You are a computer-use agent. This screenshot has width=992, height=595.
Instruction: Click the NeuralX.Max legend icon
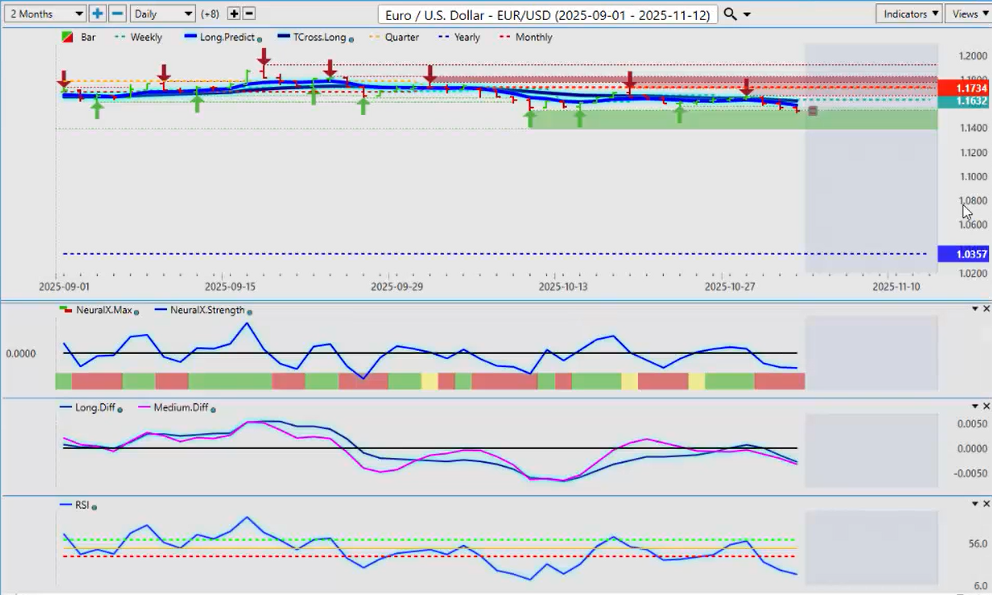pyautogui.click(x=67, y=310)
